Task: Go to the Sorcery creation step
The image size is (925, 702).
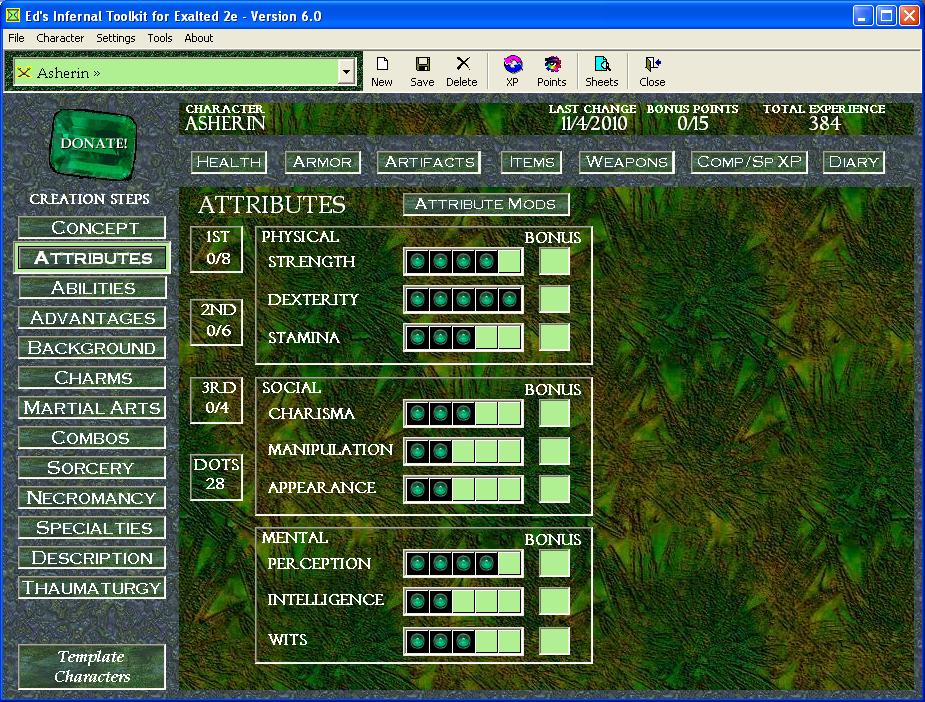Action: pos(92,468)
